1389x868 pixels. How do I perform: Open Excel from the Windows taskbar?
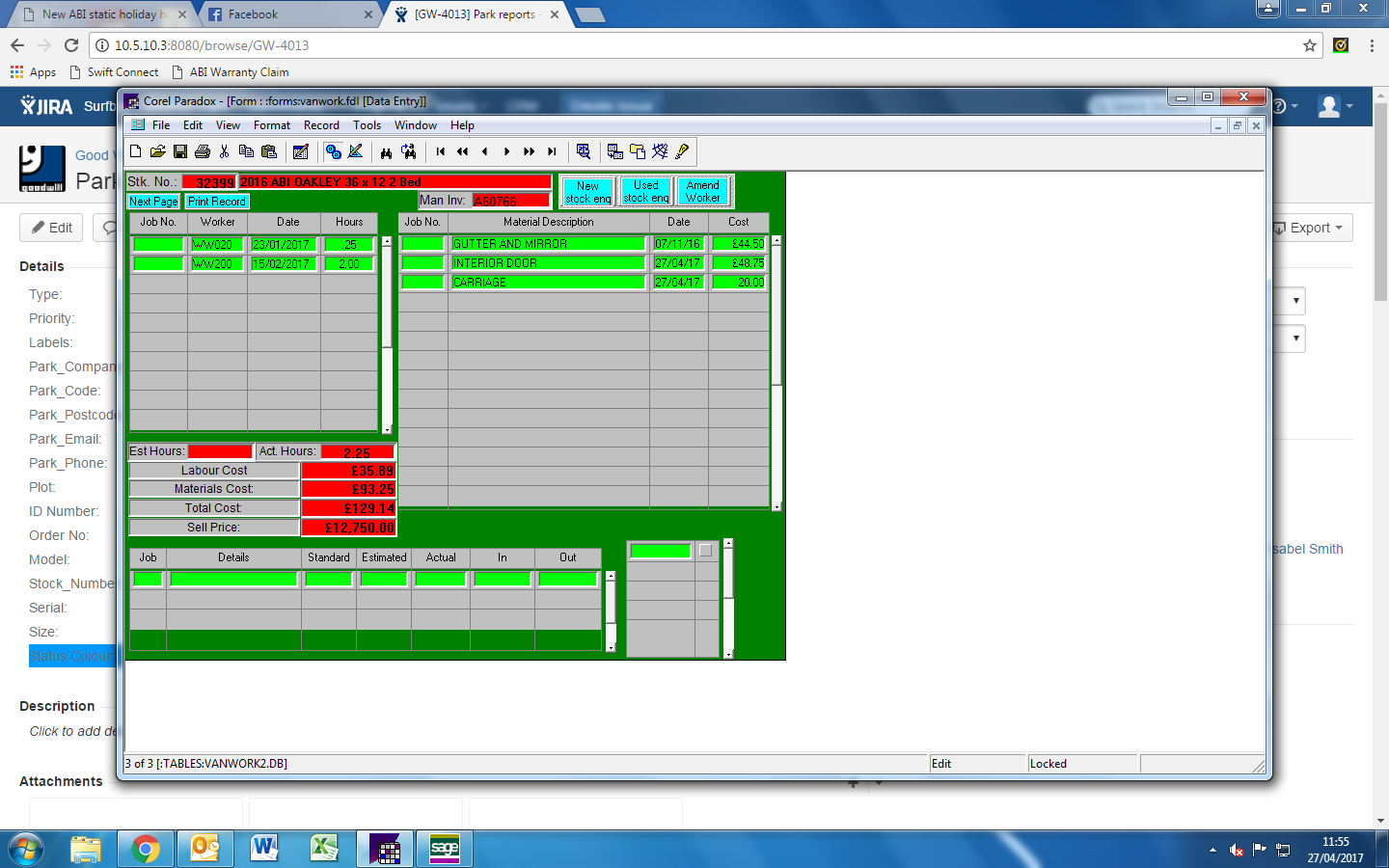pos(324,849)
